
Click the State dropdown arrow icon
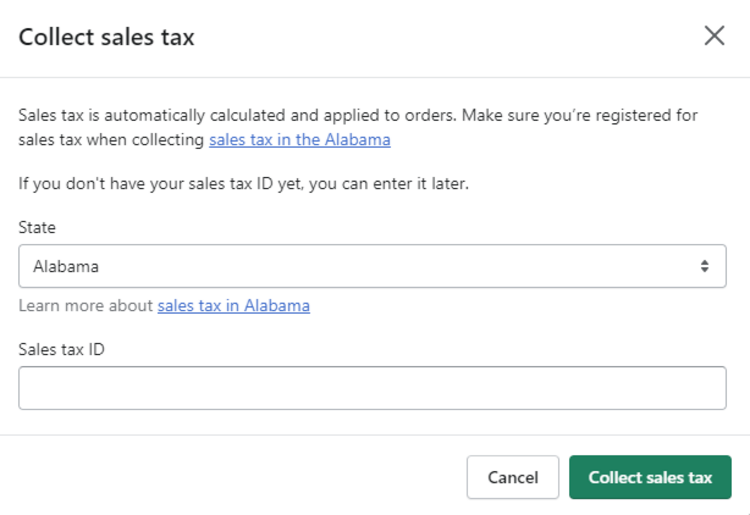click(x=704, y=267)
